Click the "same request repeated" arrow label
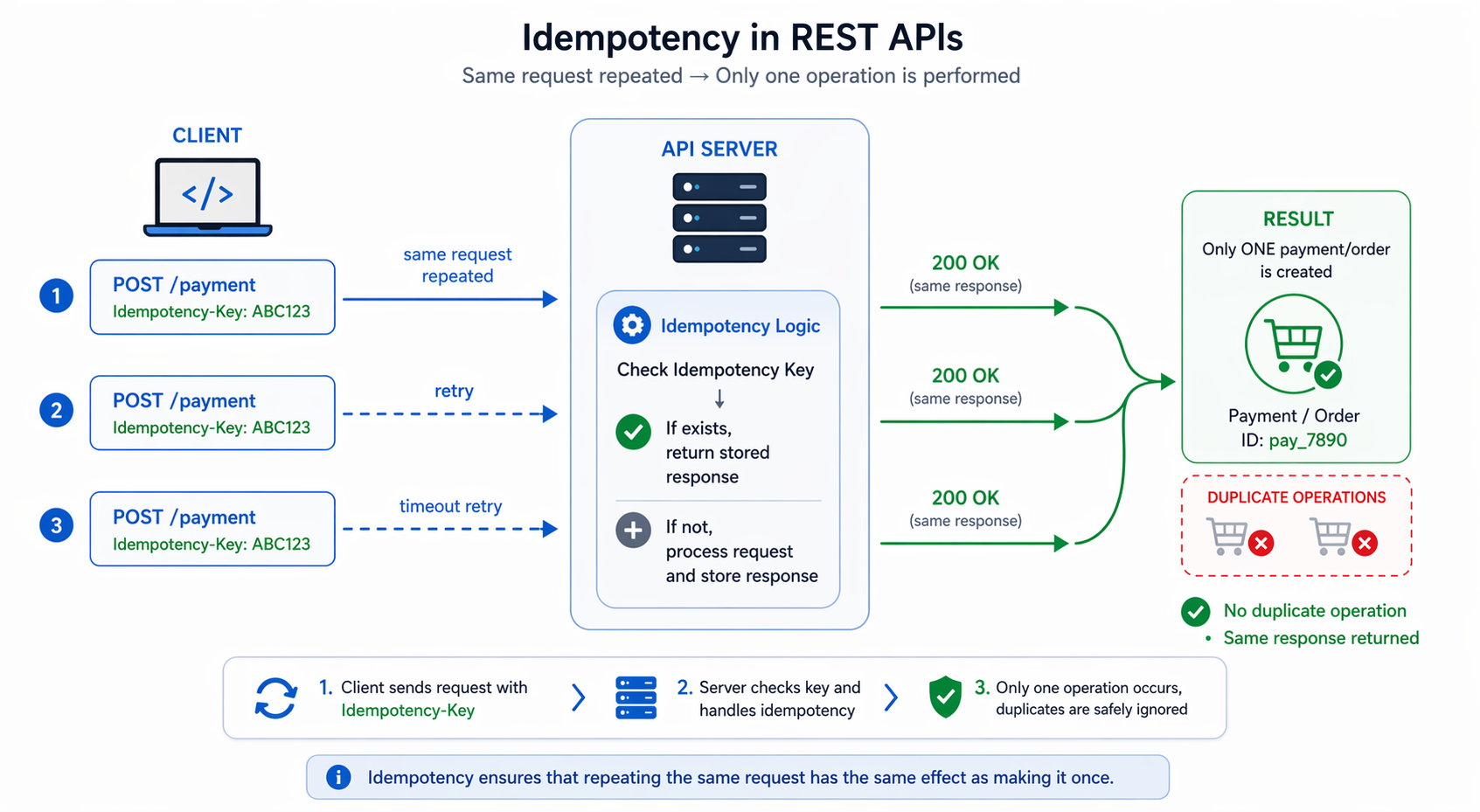The height and width of the screenshot is (812, 1480). point(457,265)
